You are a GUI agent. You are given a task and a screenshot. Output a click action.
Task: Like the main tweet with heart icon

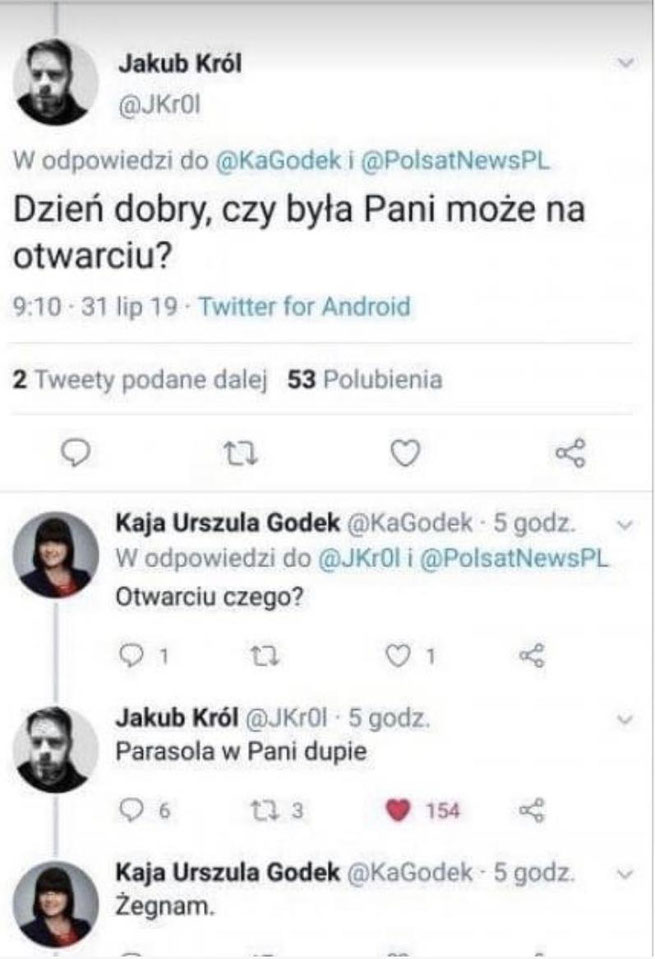pyautogui.click(x=403, y=455)
